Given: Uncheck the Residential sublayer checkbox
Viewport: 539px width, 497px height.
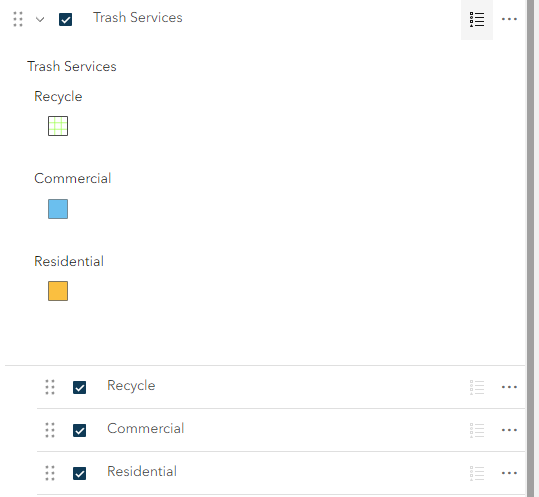Looking at the screenshot, I should (x=79, y=473).
